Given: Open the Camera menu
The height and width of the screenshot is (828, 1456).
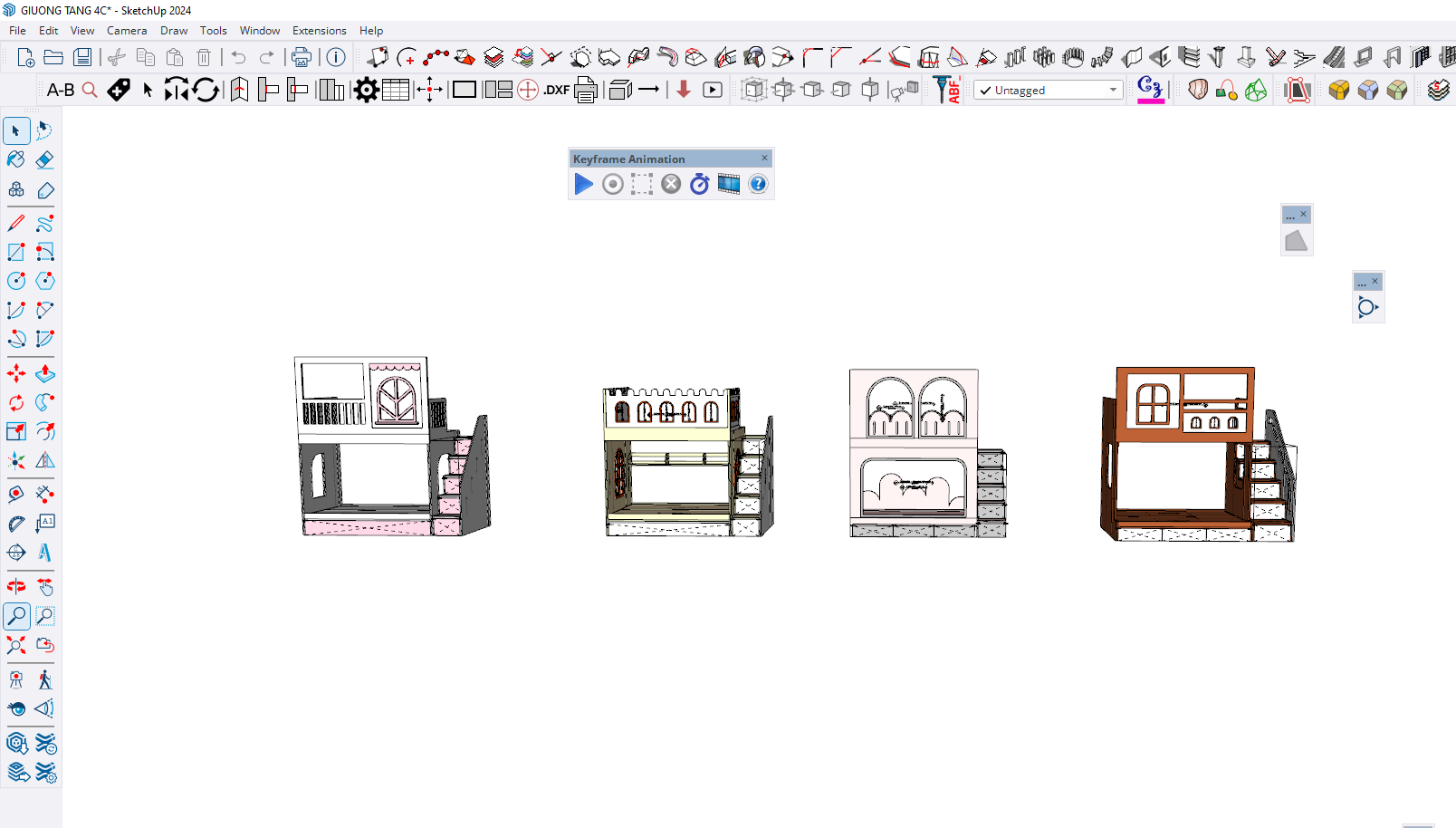Looking at the screenshot, I should click(127, 31).
